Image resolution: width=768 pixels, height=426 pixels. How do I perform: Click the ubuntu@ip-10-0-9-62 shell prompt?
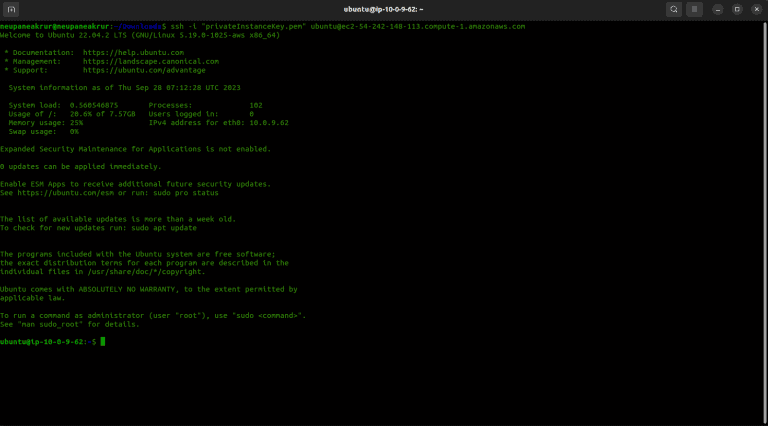coord(45,342)
